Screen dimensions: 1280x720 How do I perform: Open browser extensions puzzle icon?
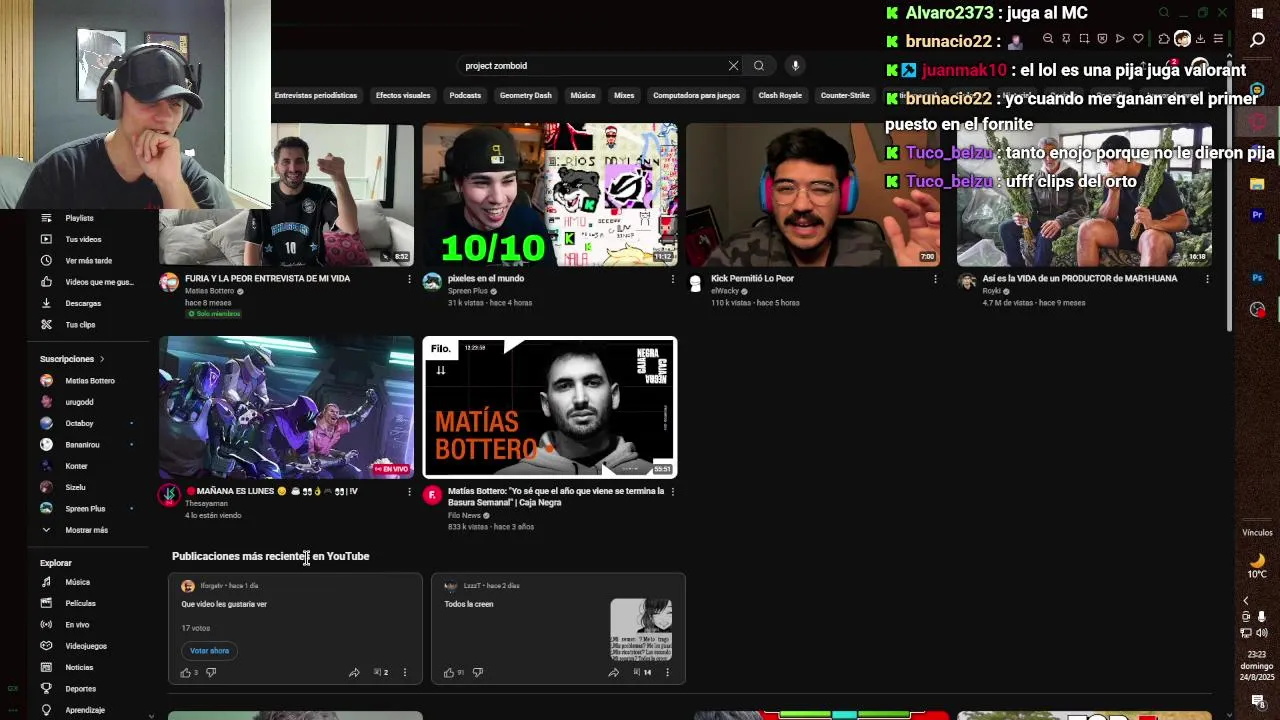click(x=1164, y=39)
